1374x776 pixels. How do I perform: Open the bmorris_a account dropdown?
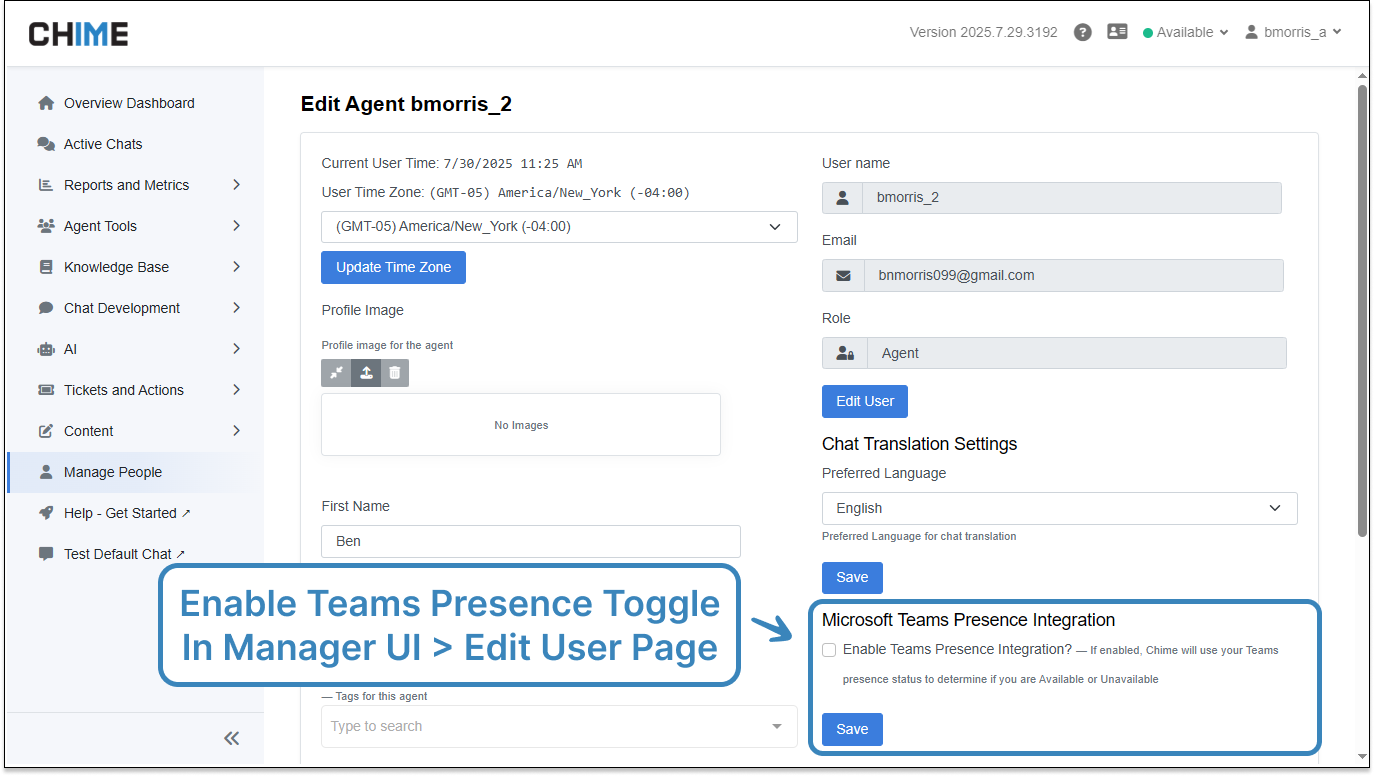(1293, 32)
